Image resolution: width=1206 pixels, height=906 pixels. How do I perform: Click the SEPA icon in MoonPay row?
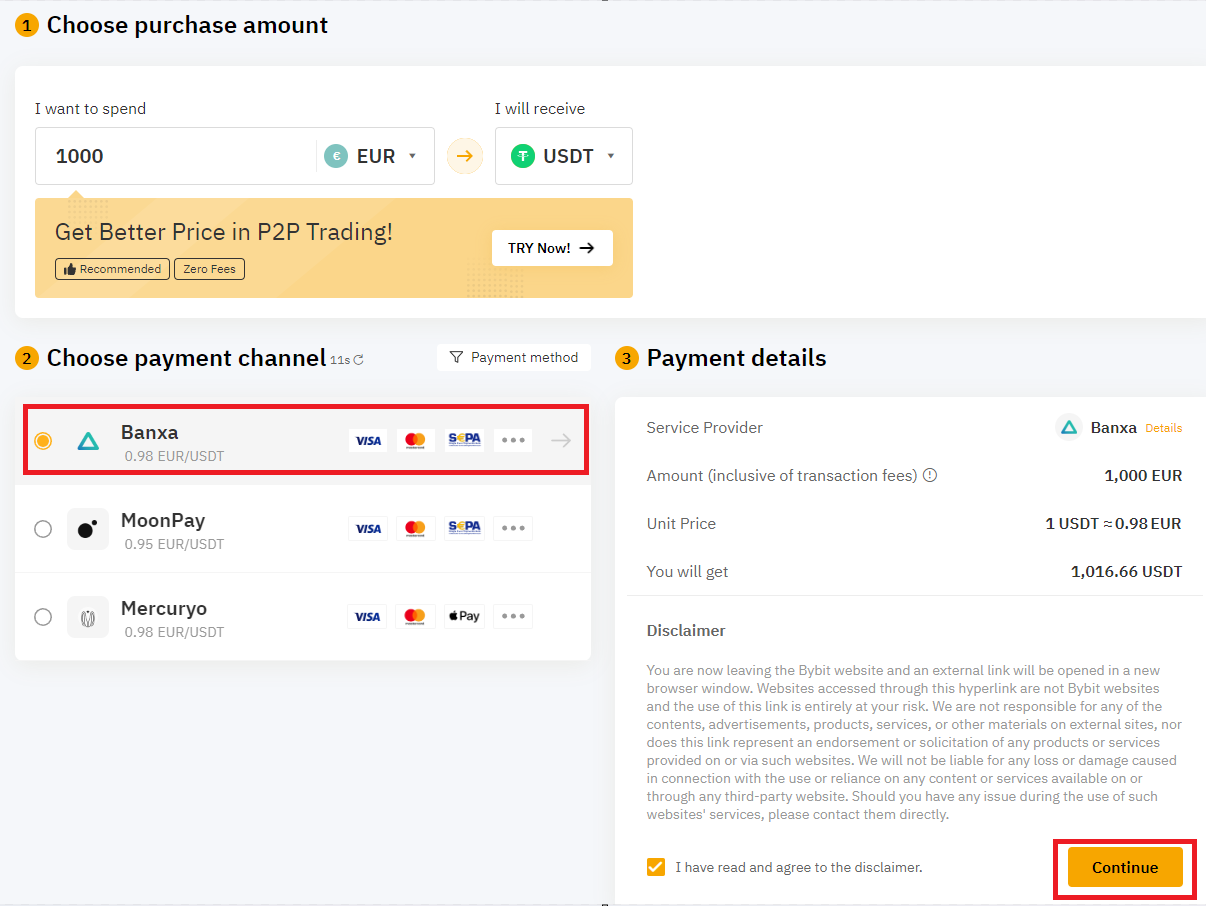click(x=464, y=528)
